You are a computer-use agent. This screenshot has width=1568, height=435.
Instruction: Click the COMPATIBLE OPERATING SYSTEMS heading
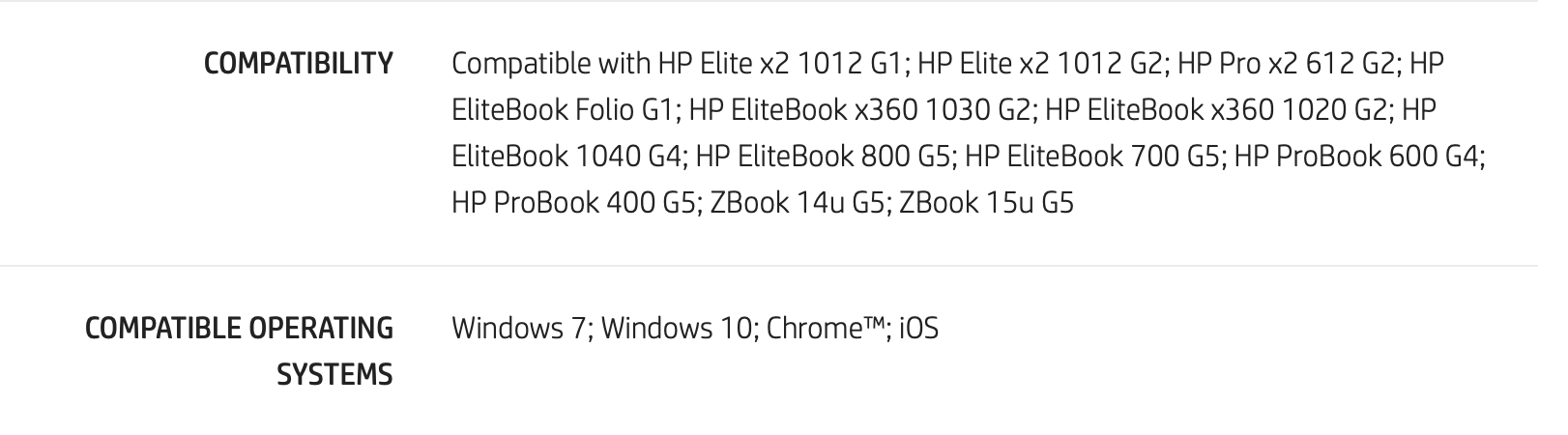pos(239,351)
